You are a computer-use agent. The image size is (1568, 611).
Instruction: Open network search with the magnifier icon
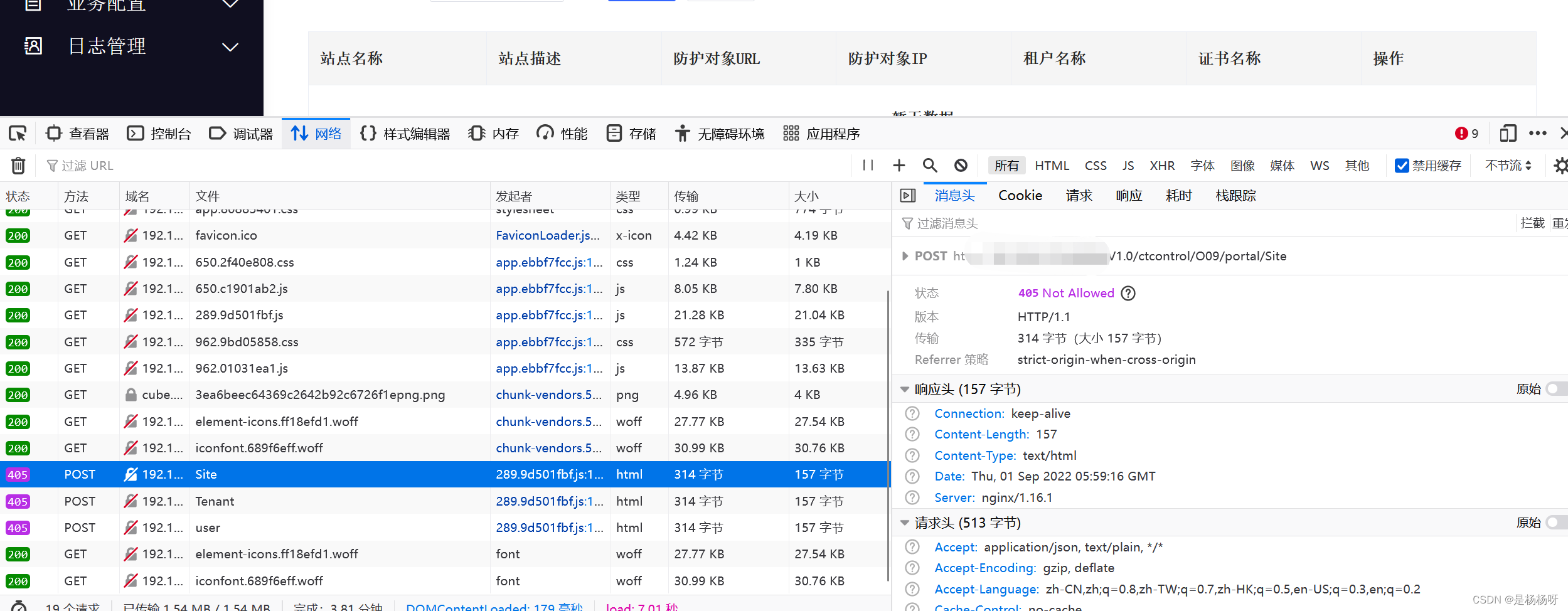pyautogui.click(x=930, y=165)
